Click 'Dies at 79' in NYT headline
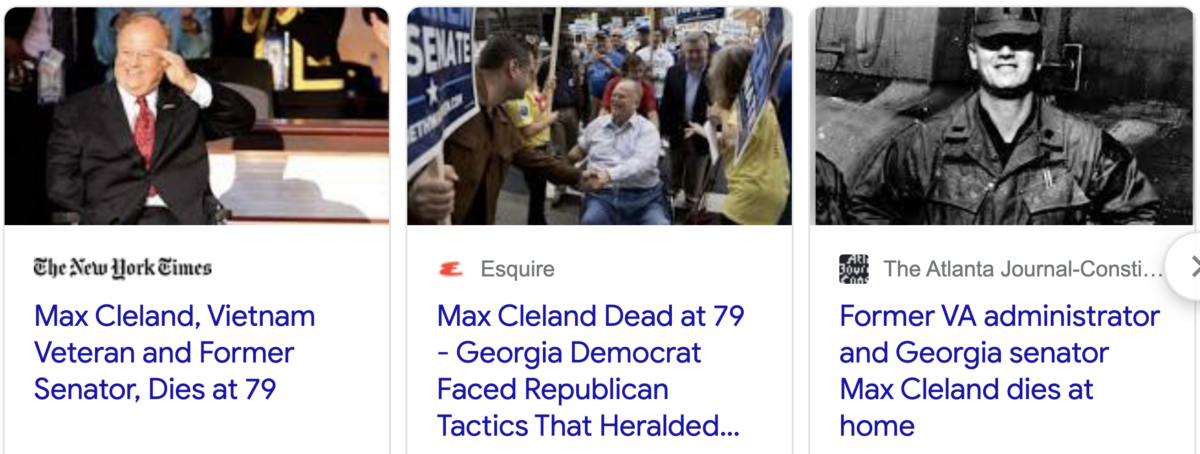 point(210,389)
